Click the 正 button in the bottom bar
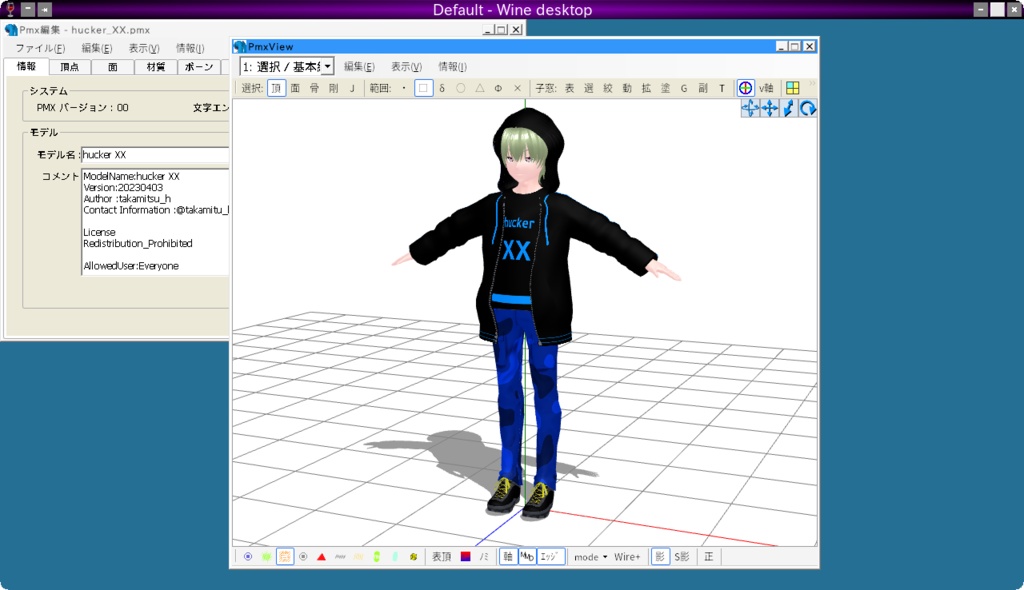This screenshot has width=1024, height=590. pyautogui.click(x=708, y=556)
